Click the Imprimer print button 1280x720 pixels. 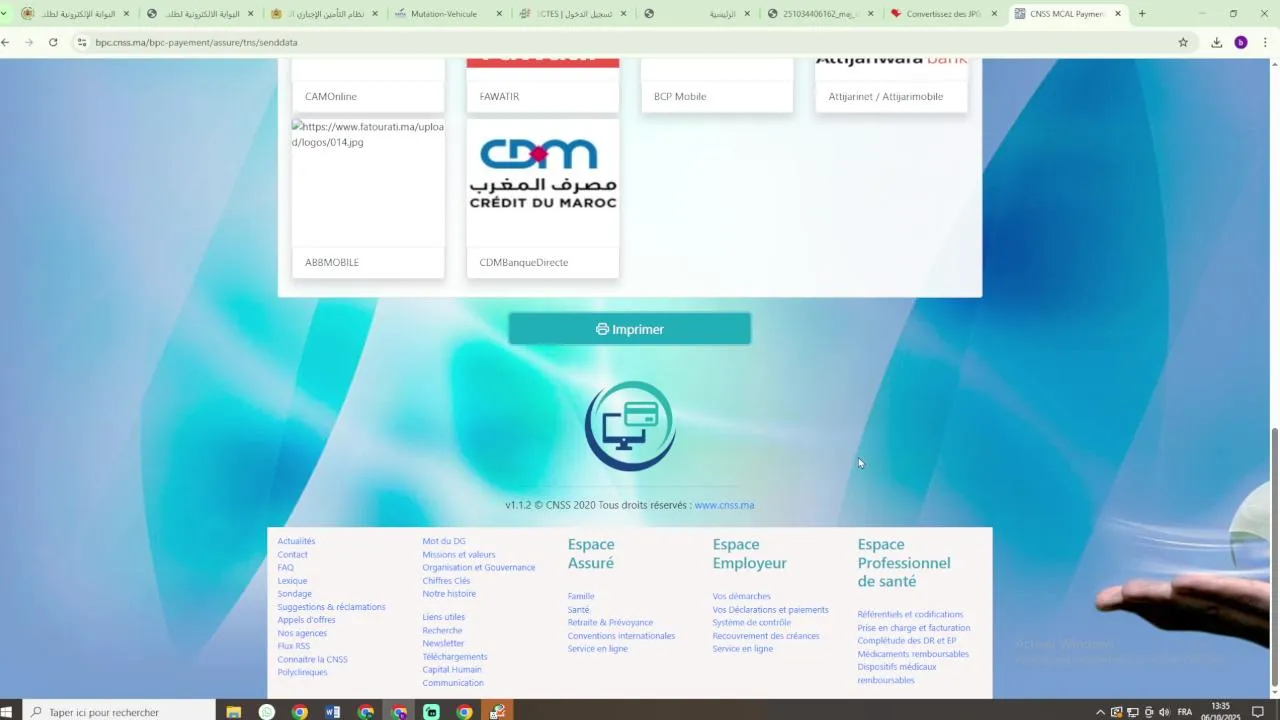pos(629,329)
